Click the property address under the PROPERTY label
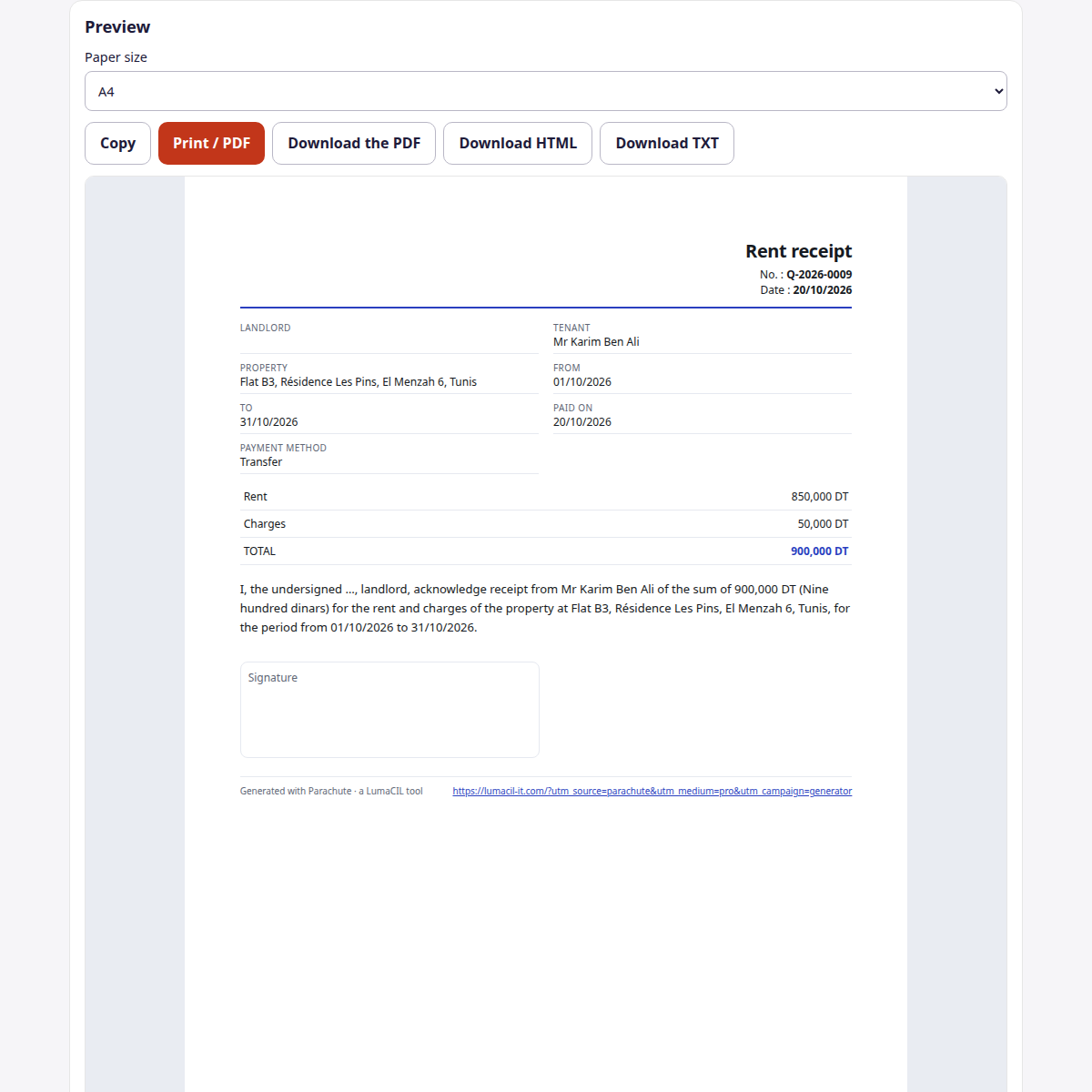This screenshot has height=1092, width=1092. (359, 382)
